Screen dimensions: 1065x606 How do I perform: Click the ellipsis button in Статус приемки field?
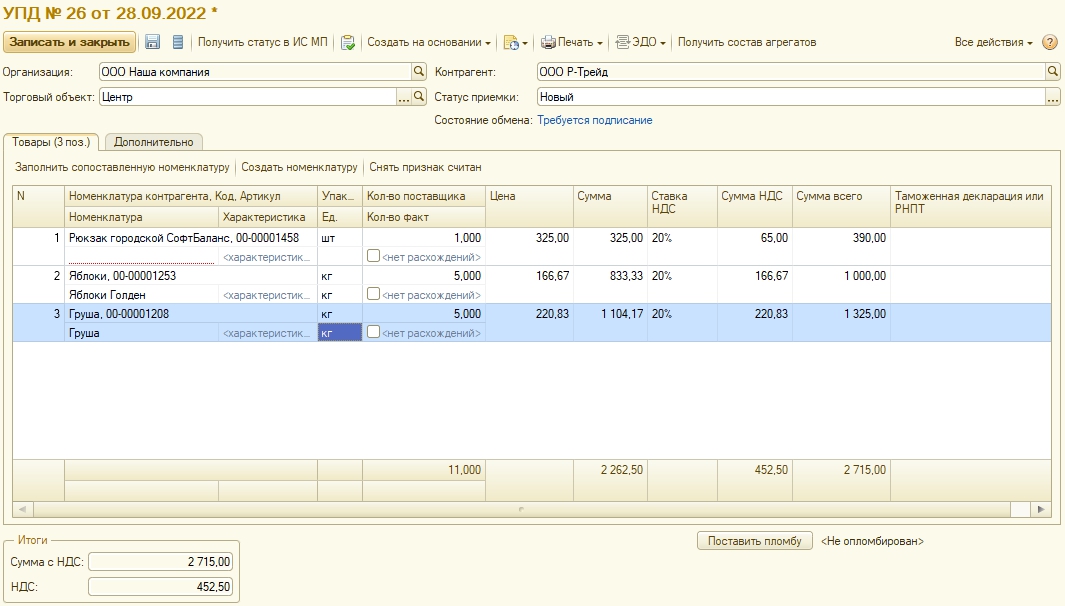1052,97
